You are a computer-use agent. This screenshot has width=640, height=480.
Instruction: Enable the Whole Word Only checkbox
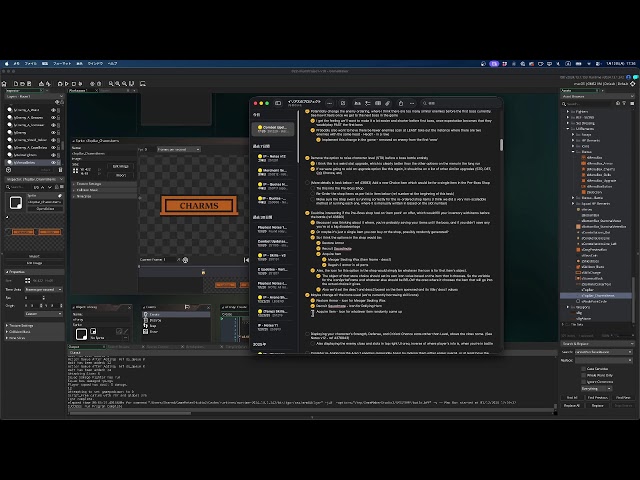pyautogui.click(x=583, y=376)
